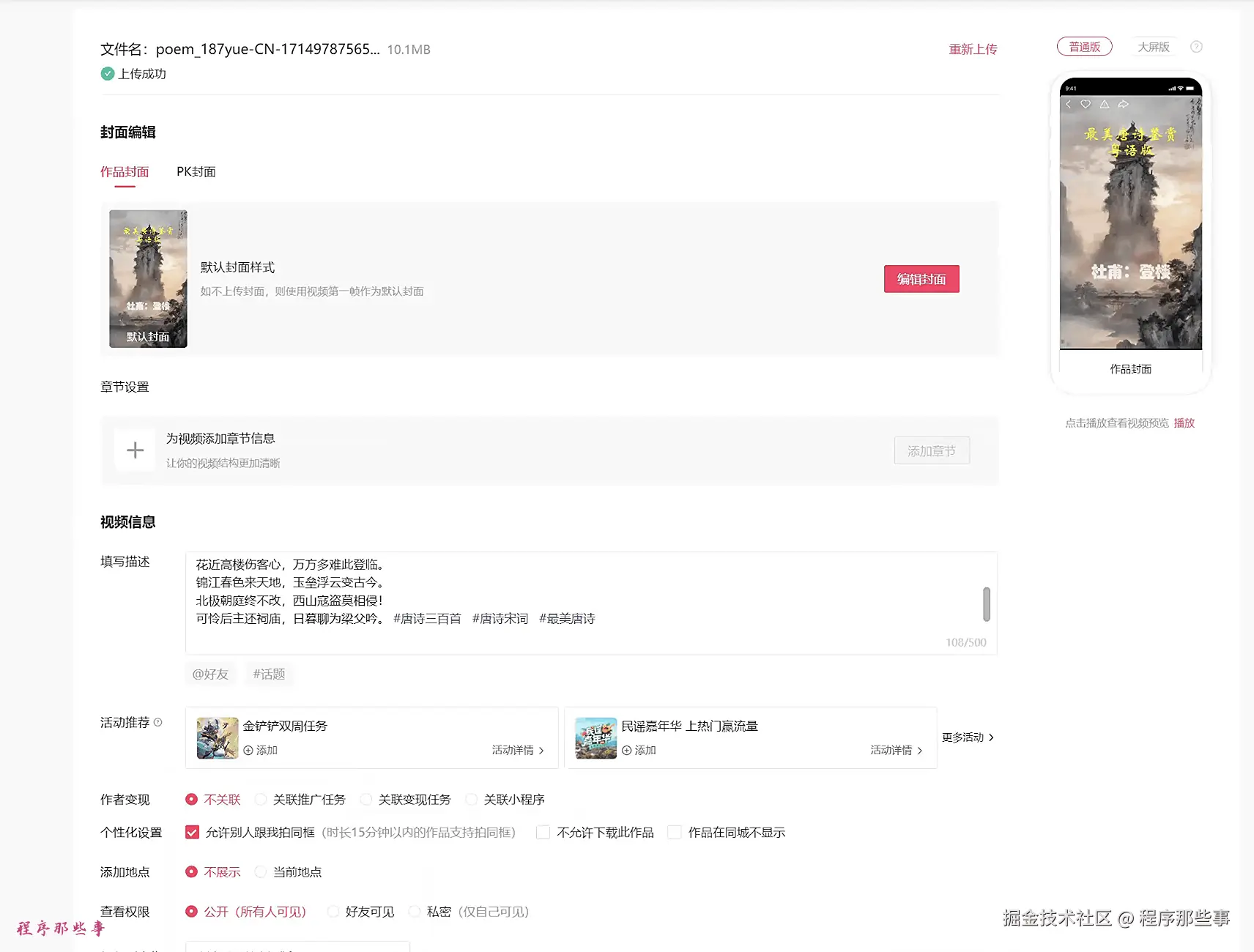Open 更多活动 list
Image resolution: width=1254 pixels, height=952 pixels.
click(968, 737)
